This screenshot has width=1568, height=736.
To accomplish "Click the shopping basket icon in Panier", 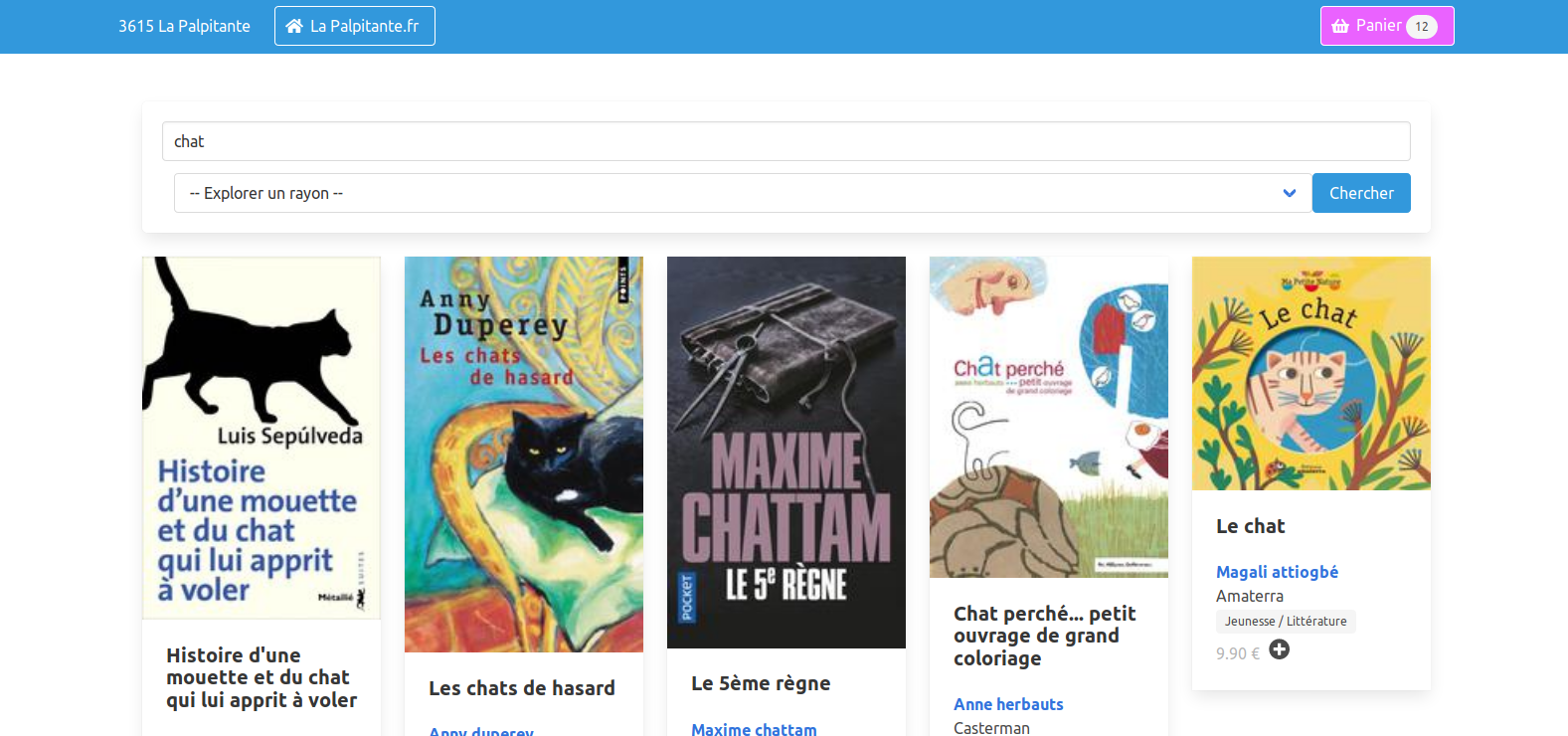I will (x=1340, y=26).
